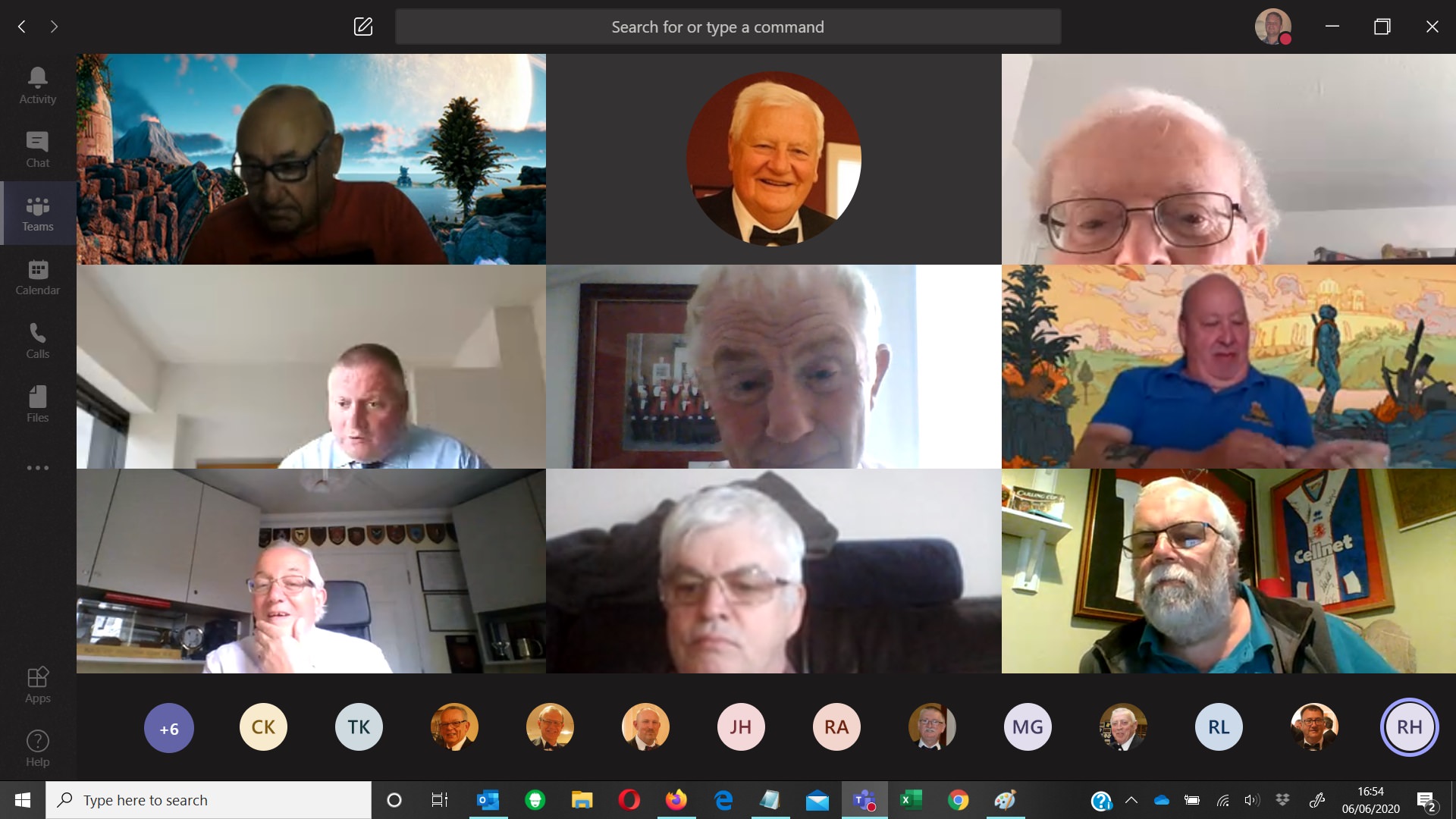Open Excel from the taskbar
Screen dimensions: 1456x819
[911, 800]
